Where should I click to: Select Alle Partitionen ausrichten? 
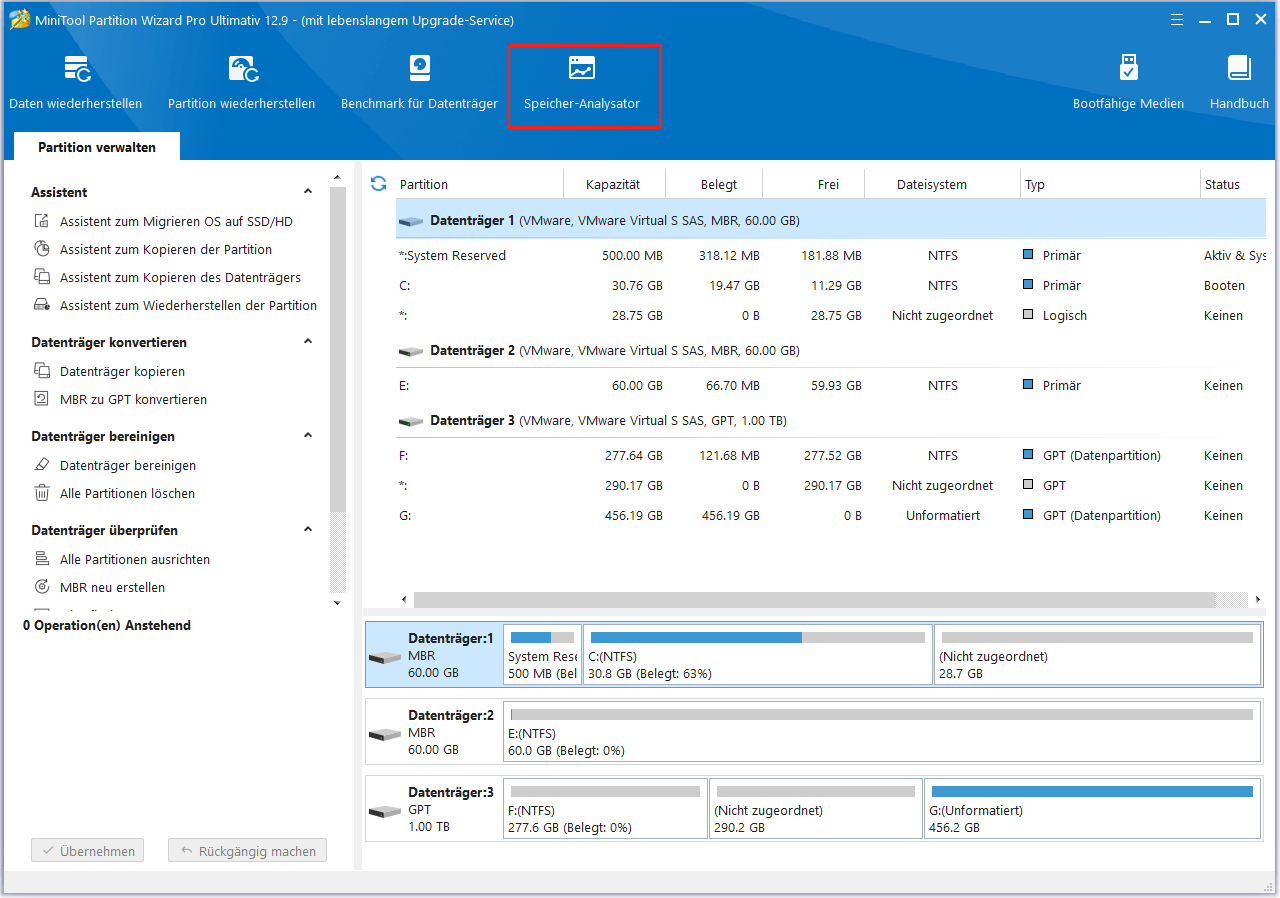pos(135,560)
